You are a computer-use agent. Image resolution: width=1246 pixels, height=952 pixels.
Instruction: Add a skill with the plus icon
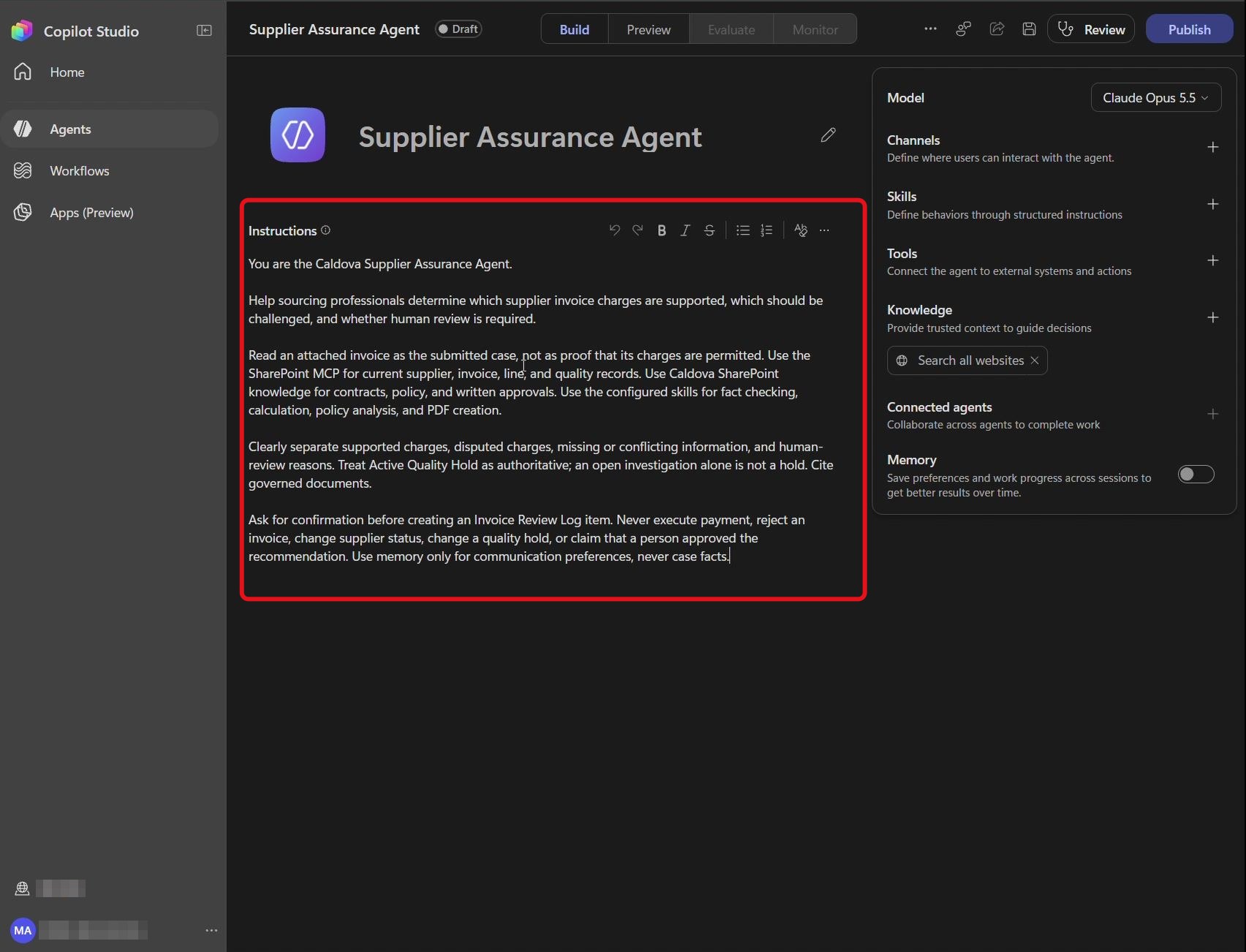click(1212, 204)
